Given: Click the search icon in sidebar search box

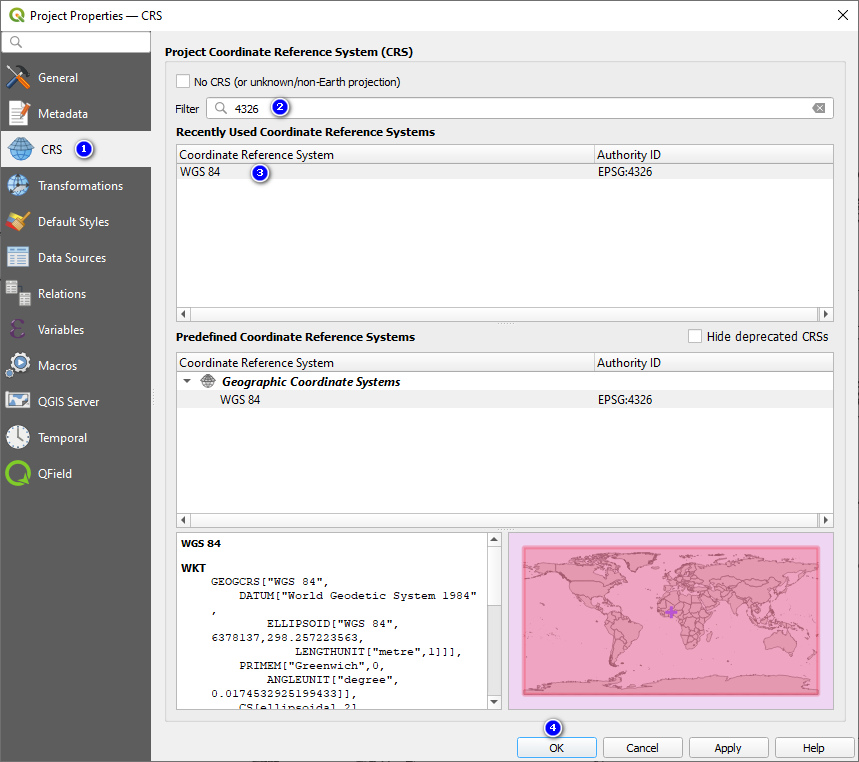Looking at the screenshot, I should click(x=16, y=42).
